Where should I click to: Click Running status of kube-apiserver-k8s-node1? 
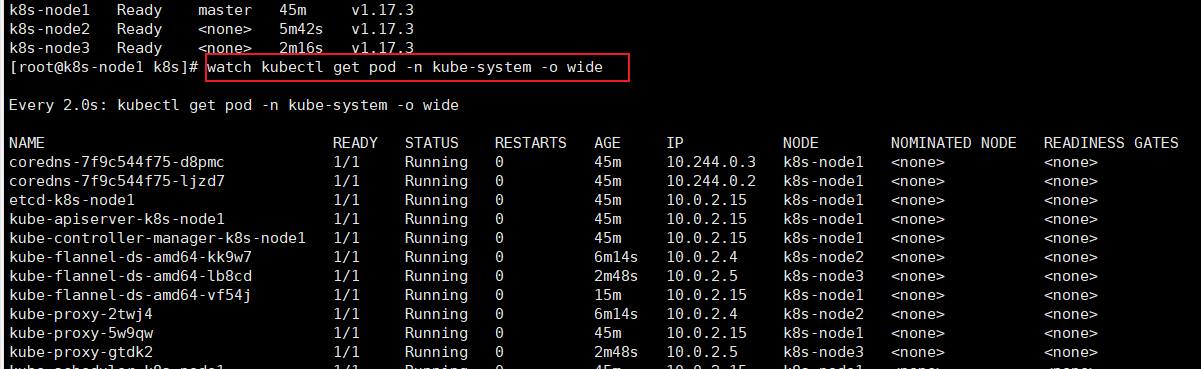click(436, 219)
